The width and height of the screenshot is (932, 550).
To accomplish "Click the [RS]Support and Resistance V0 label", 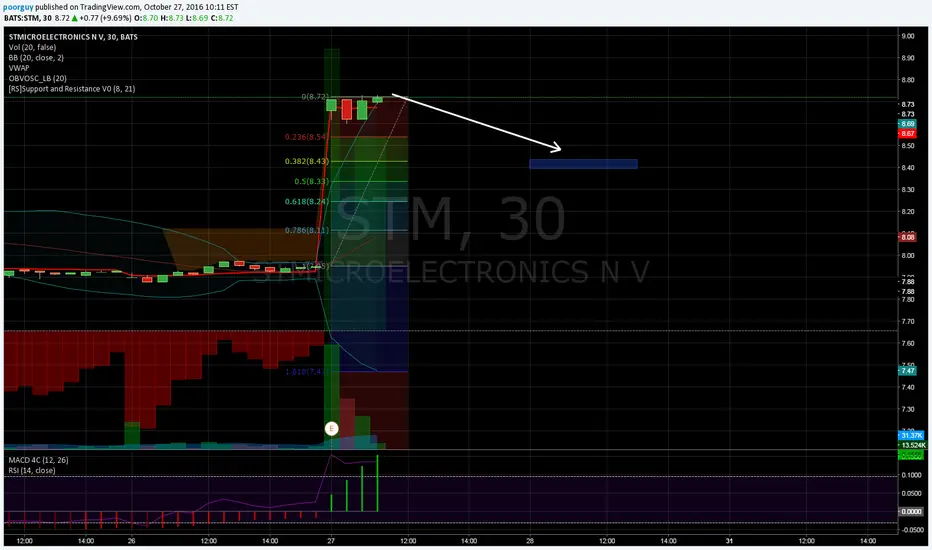I will [72, 89].
